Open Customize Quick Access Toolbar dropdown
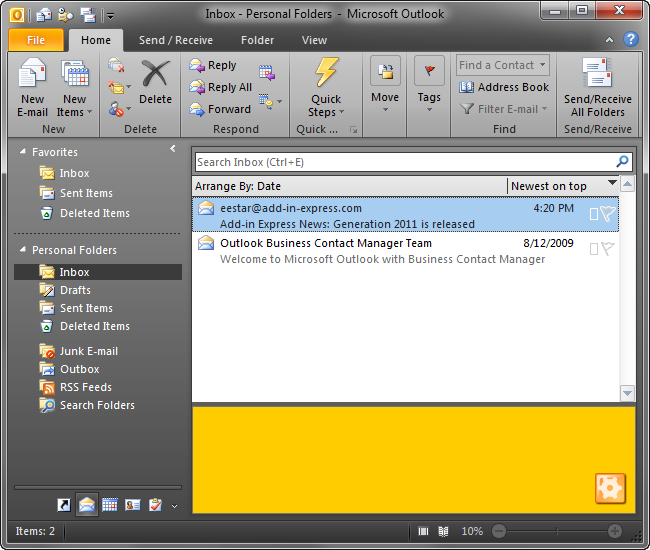Viewport: 650px width, 550px height. pos(110,16)
